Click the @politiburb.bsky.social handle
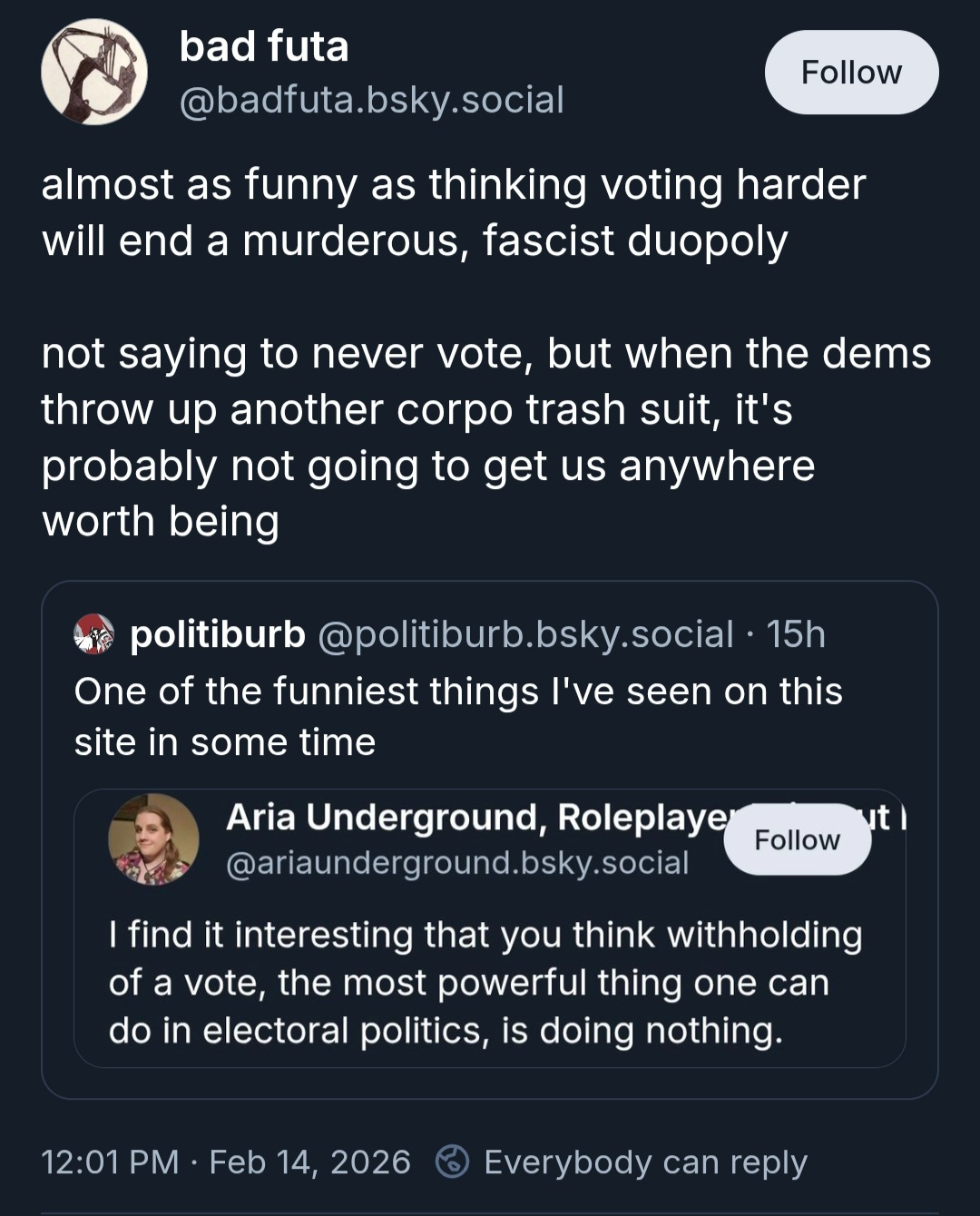Screen dimensions: 980x1216 tap(525, 634)
